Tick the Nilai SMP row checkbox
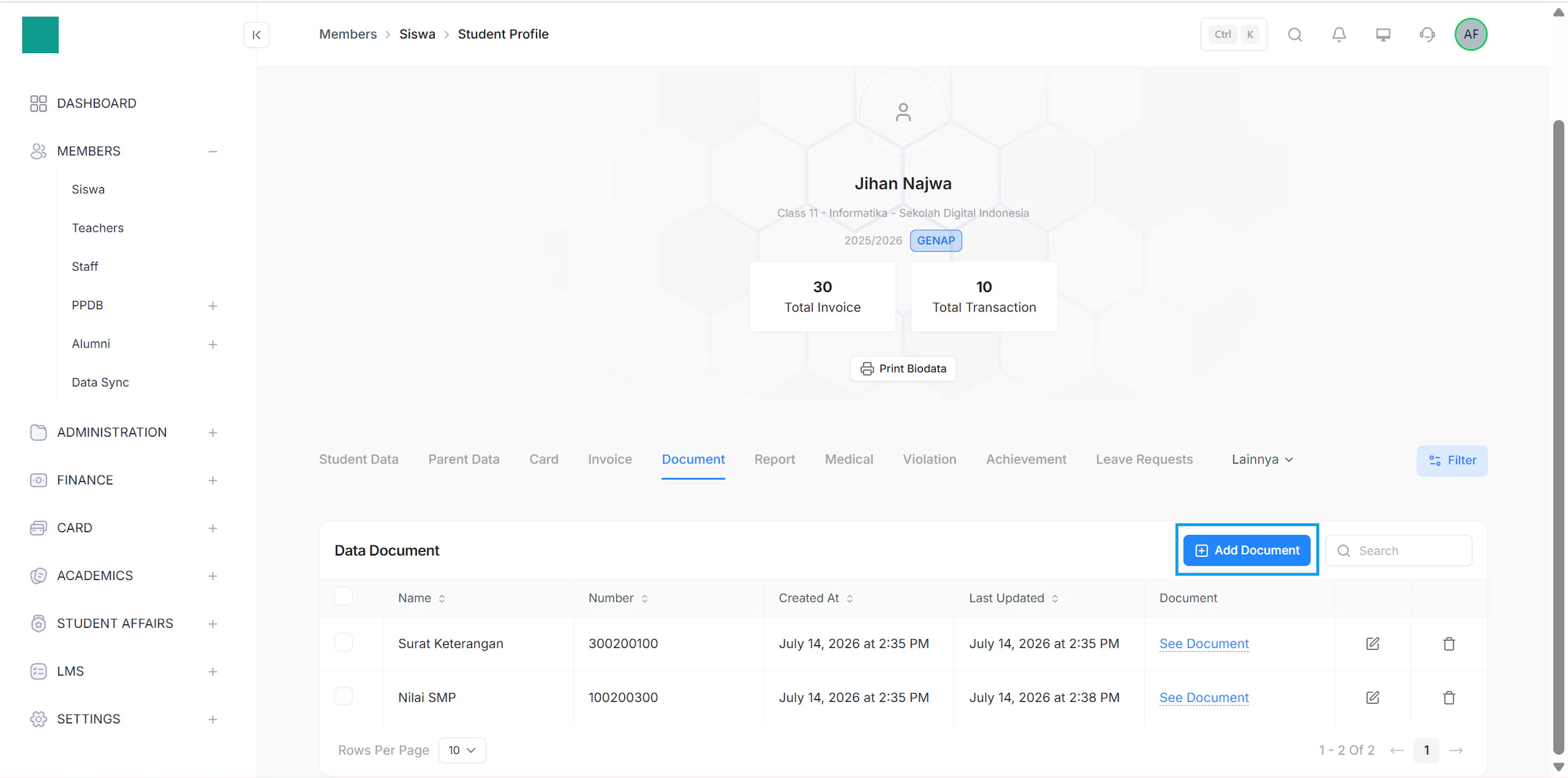This screenshot has width=1568, height=778. click(343, 696)
